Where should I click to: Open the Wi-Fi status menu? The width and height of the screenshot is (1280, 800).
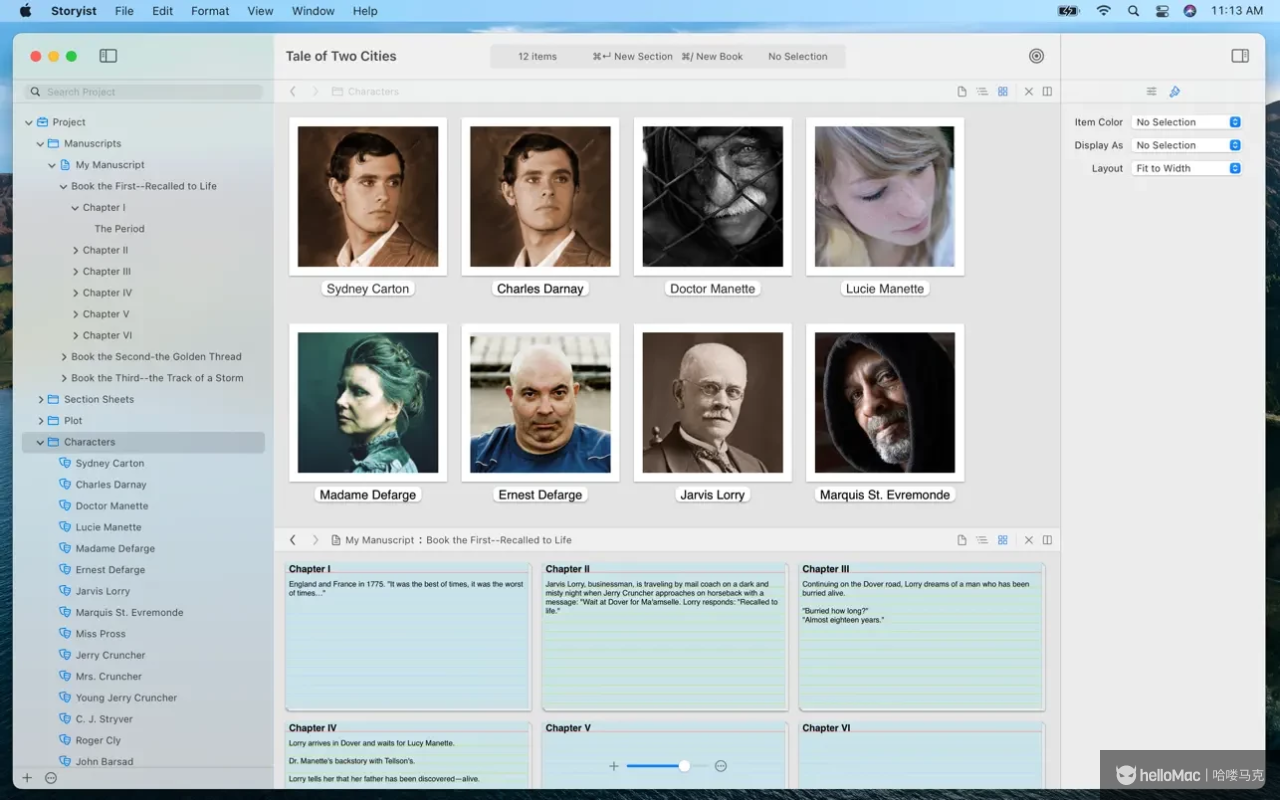pos(1103,11)
